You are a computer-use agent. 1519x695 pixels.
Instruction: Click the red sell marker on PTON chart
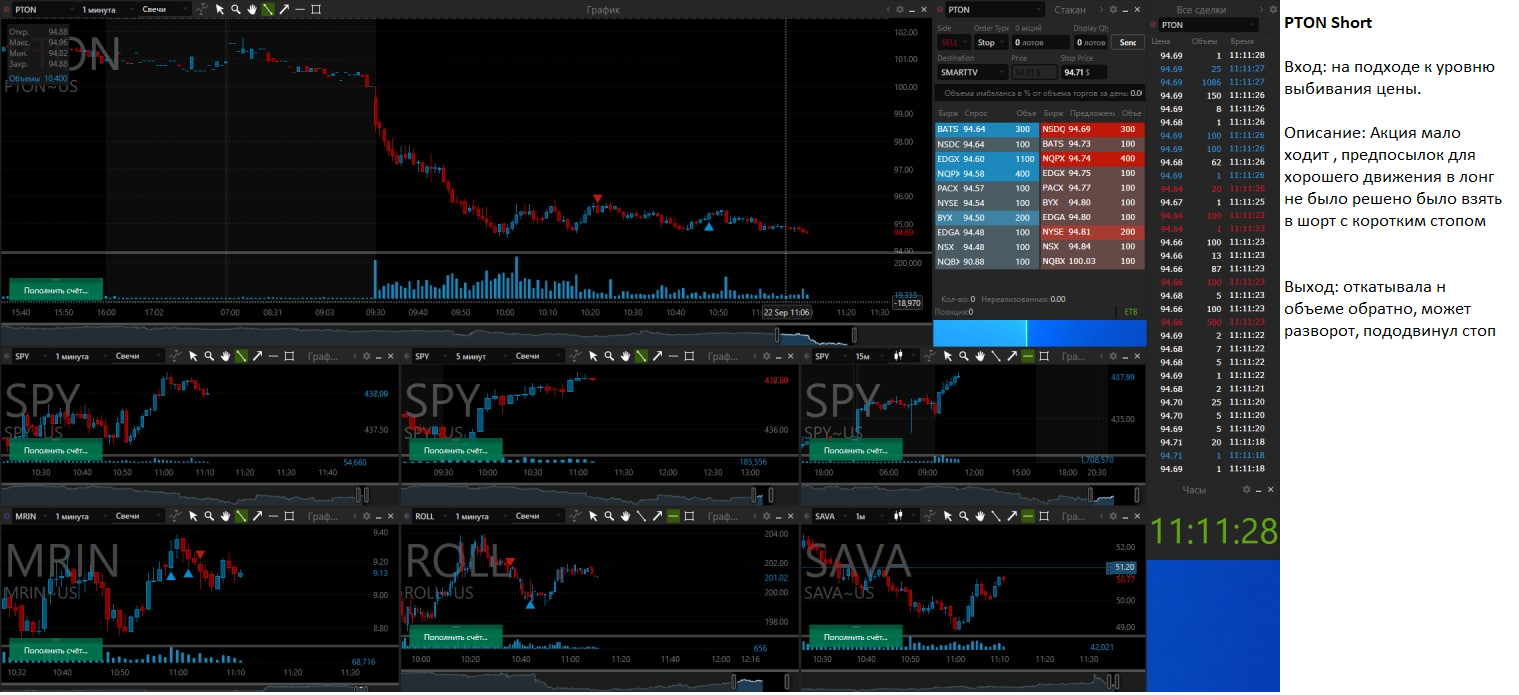(597, 200)
